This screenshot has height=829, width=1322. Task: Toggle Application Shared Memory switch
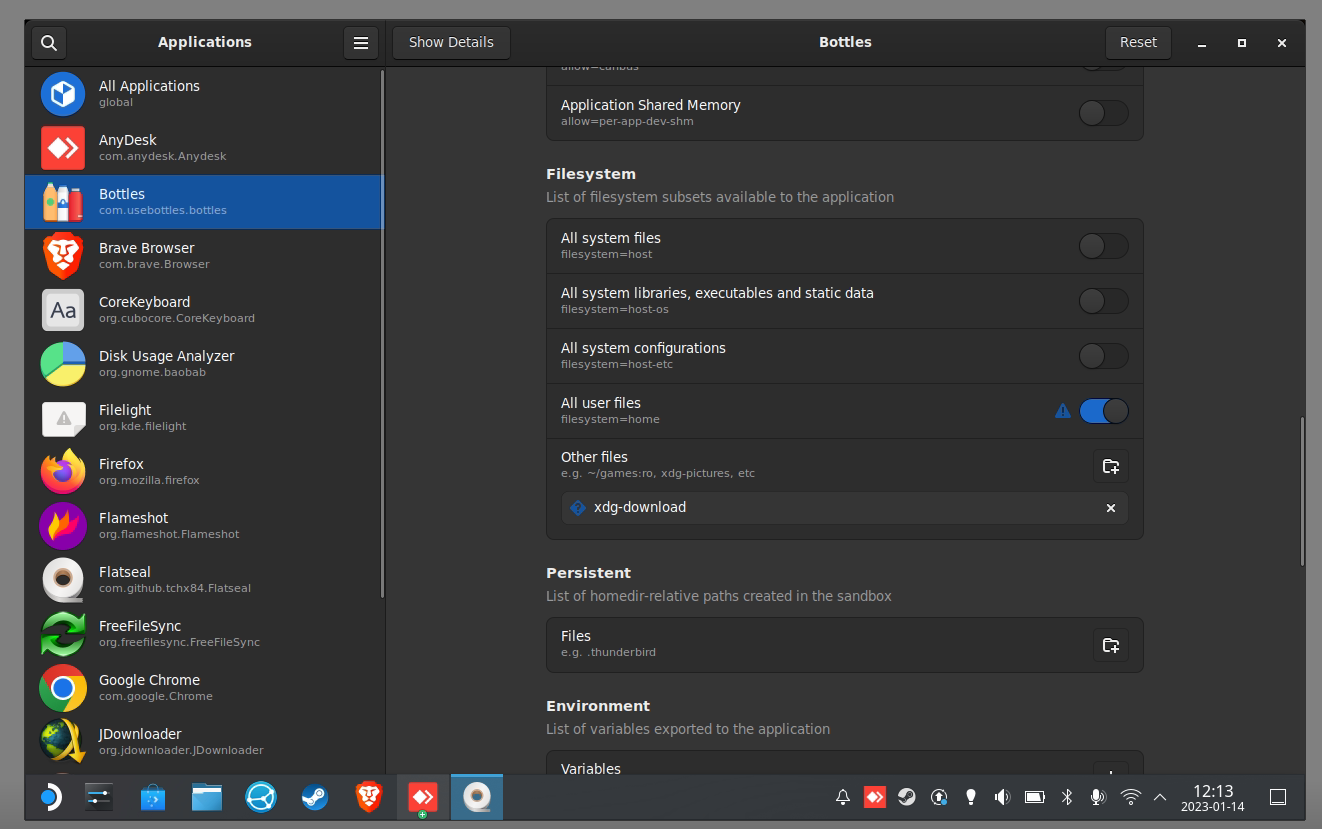1104,113
